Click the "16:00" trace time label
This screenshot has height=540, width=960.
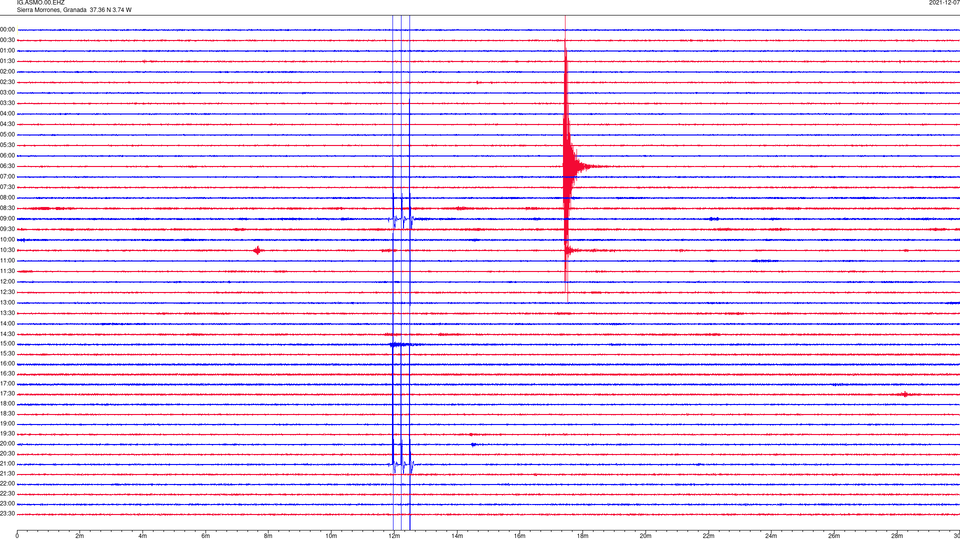coord(7,364)
